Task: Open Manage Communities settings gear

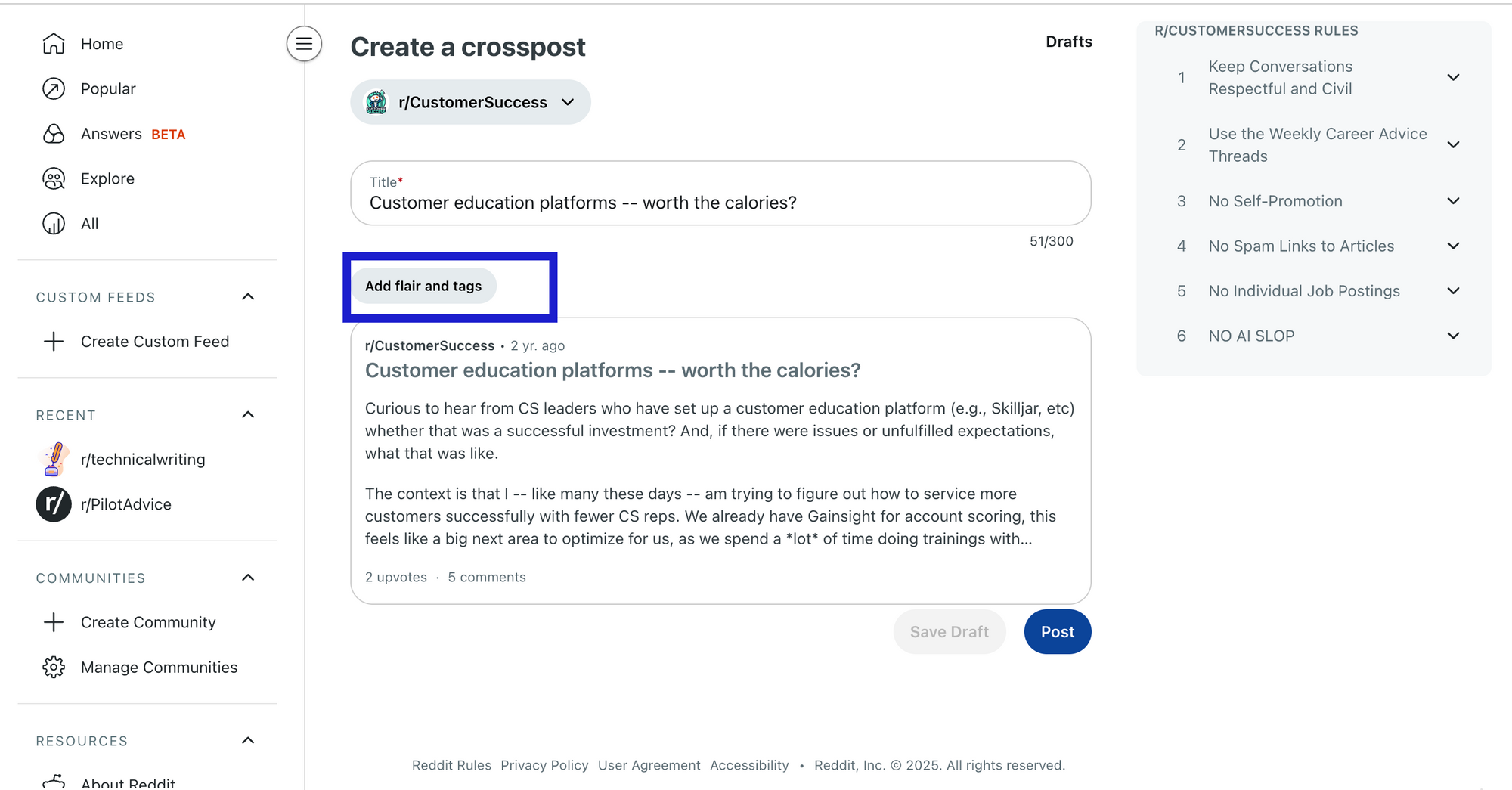Action: 54,667
